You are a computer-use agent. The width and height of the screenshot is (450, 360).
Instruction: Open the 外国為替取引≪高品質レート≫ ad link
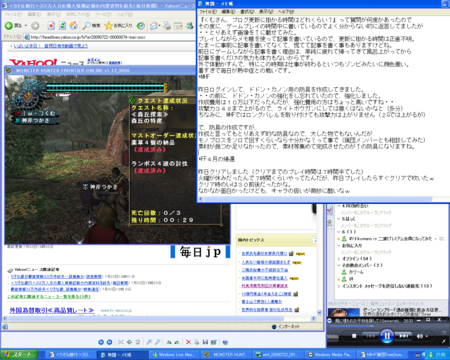tap(52, 310)
